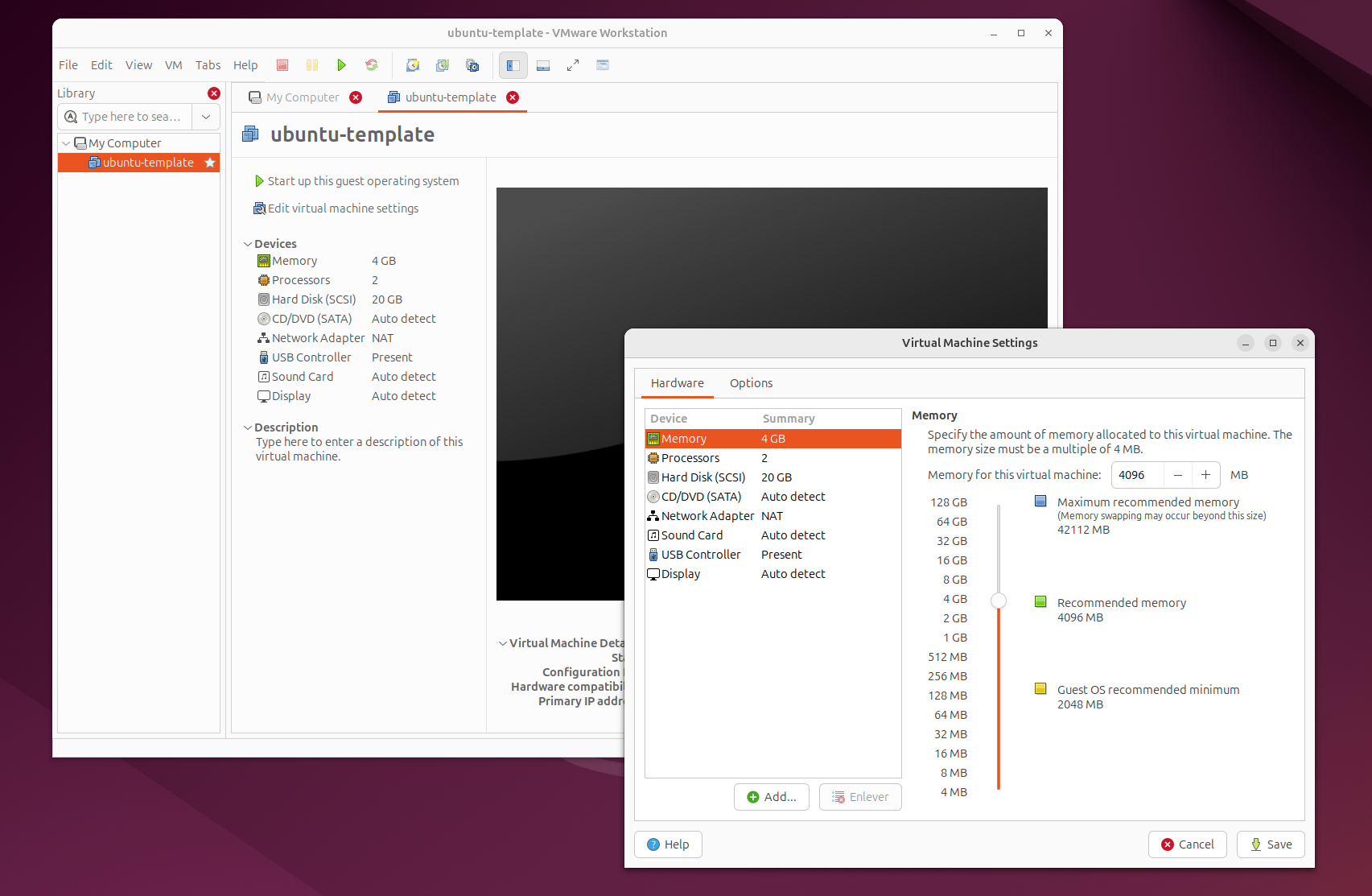Click the blue Maximum recommended memory swatch
This screenshot has height=896, width=1372.
[1040, 502]
